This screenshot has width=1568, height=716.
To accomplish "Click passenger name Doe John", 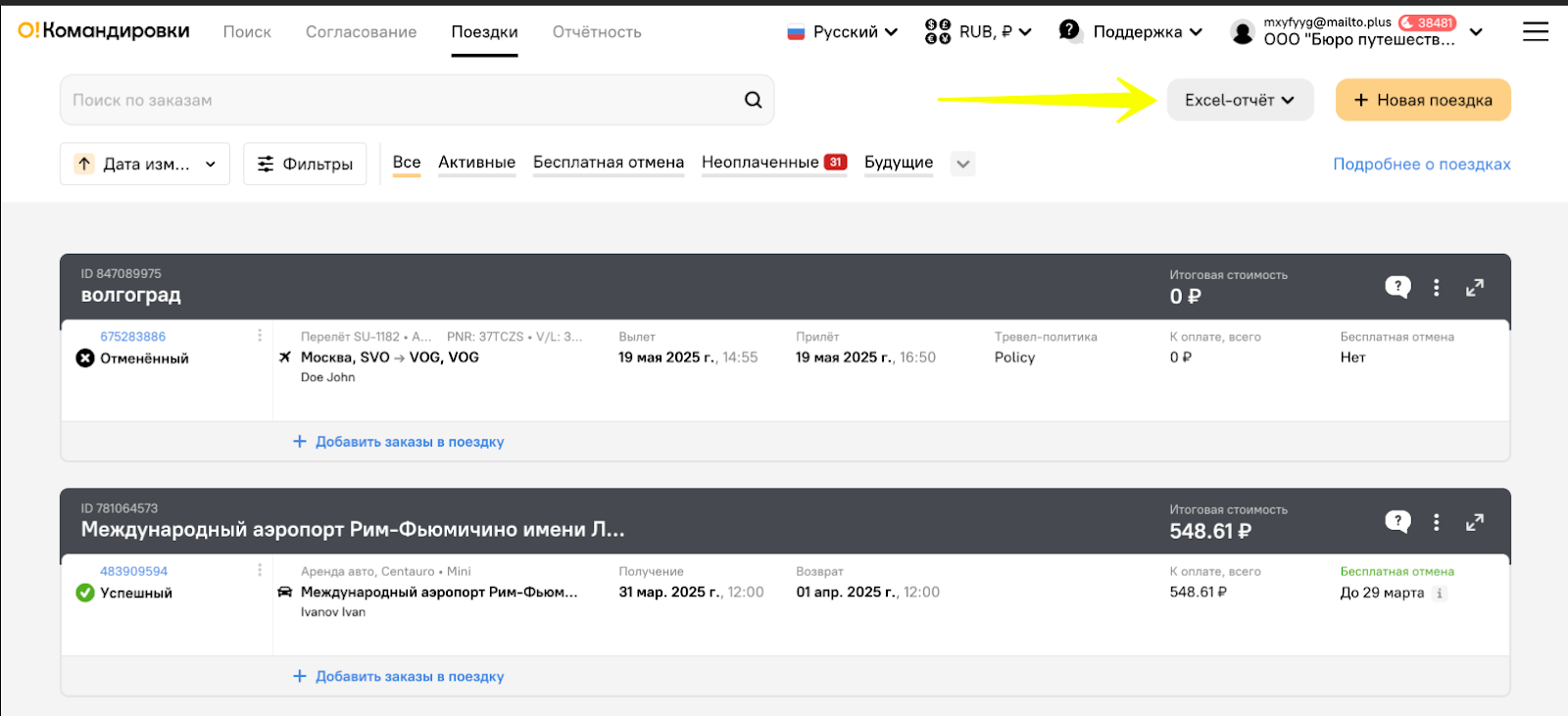I will [328, 377].
